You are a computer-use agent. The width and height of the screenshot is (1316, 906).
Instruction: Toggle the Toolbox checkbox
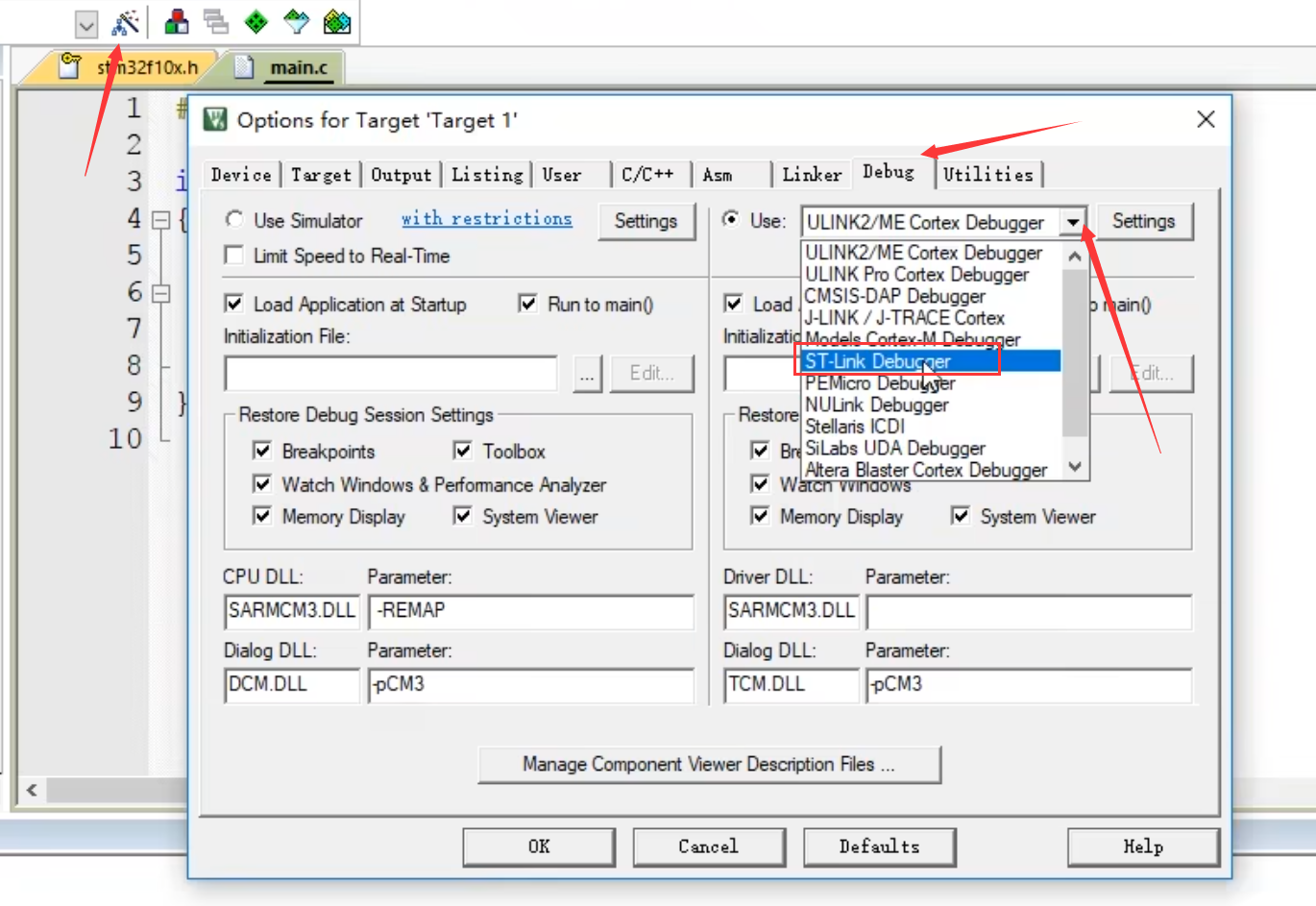tap(462, 451)
